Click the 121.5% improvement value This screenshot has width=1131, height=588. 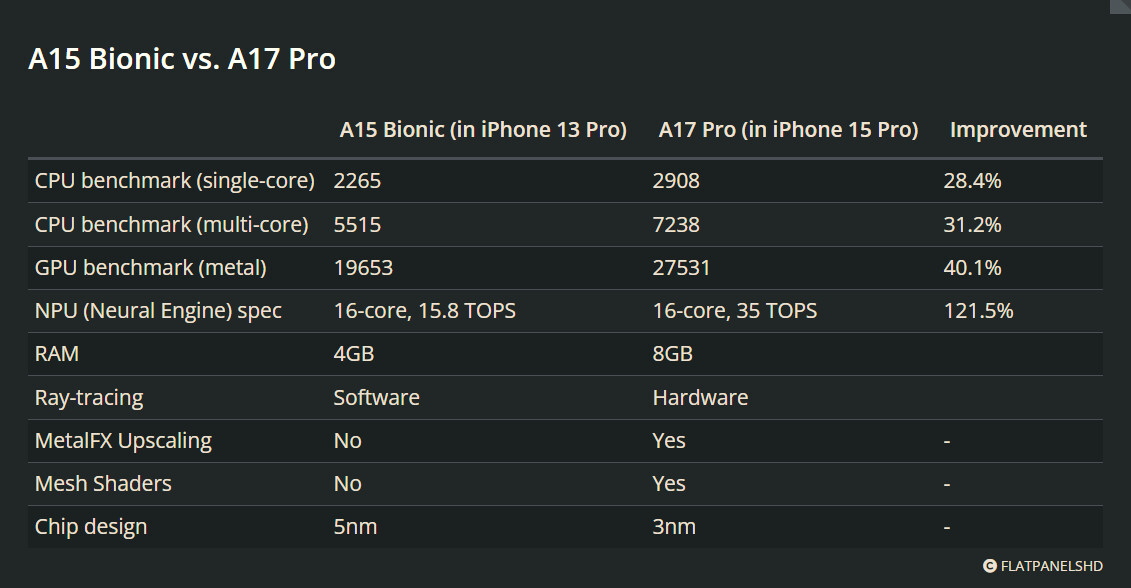(x=978, y=311)
